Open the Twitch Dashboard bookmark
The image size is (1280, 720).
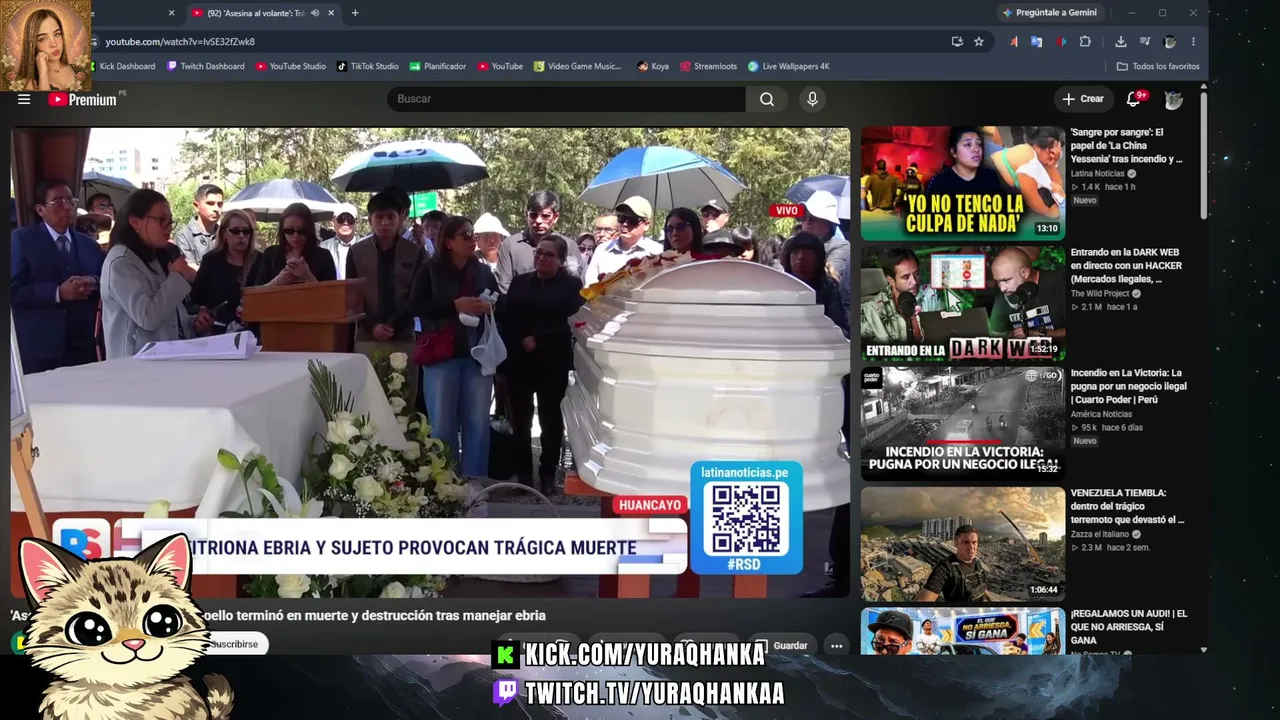(205, 66)
